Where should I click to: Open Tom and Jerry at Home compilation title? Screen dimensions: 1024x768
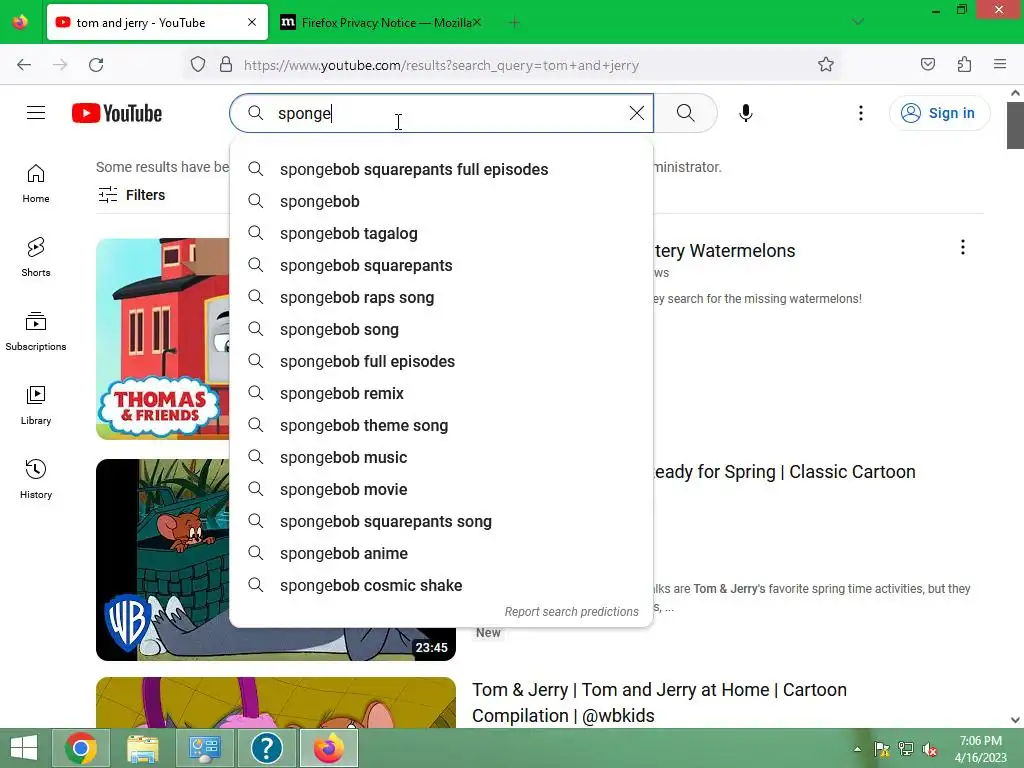[x=659, y=703]
